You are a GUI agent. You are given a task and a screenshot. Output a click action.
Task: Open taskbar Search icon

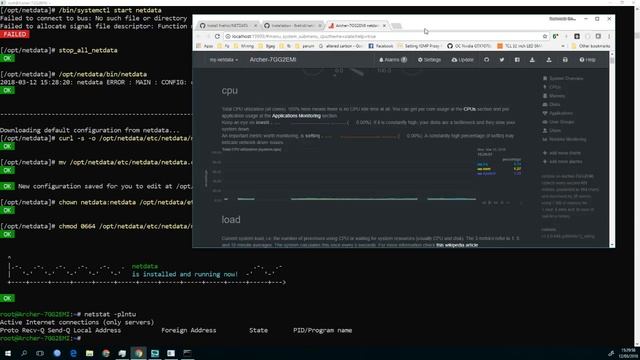pos(24,353)
